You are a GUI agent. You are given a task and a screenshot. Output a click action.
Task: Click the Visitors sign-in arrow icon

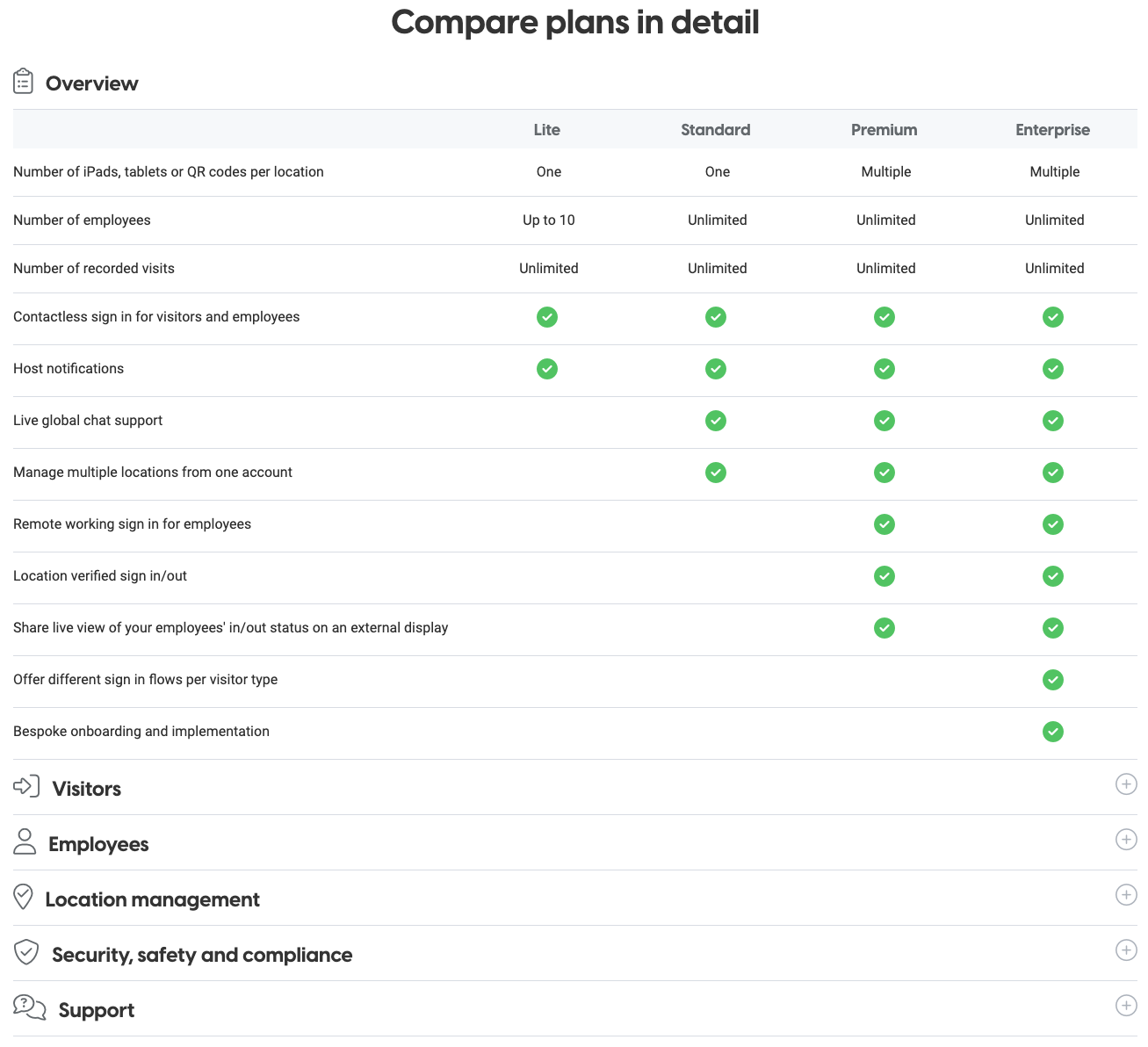coord(26,785)
